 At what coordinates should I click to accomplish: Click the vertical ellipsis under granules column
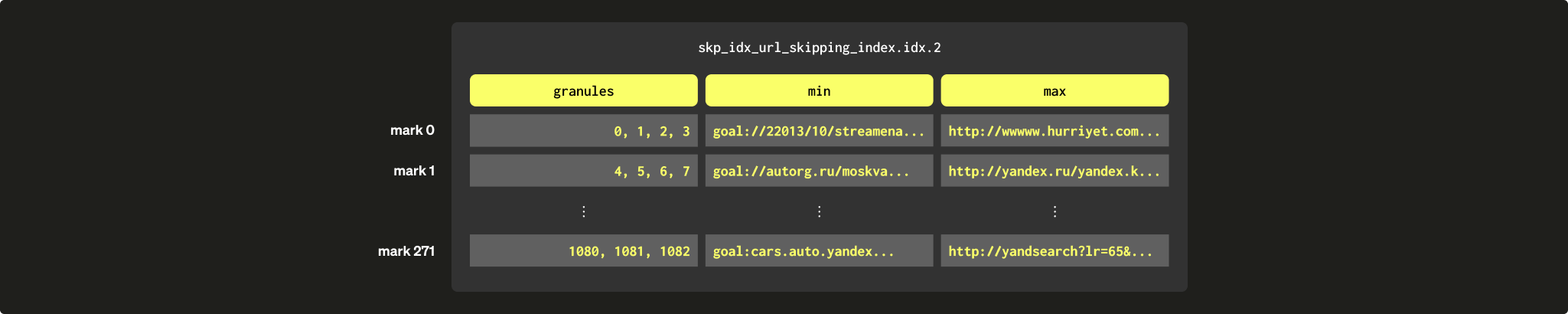[584, 211]
